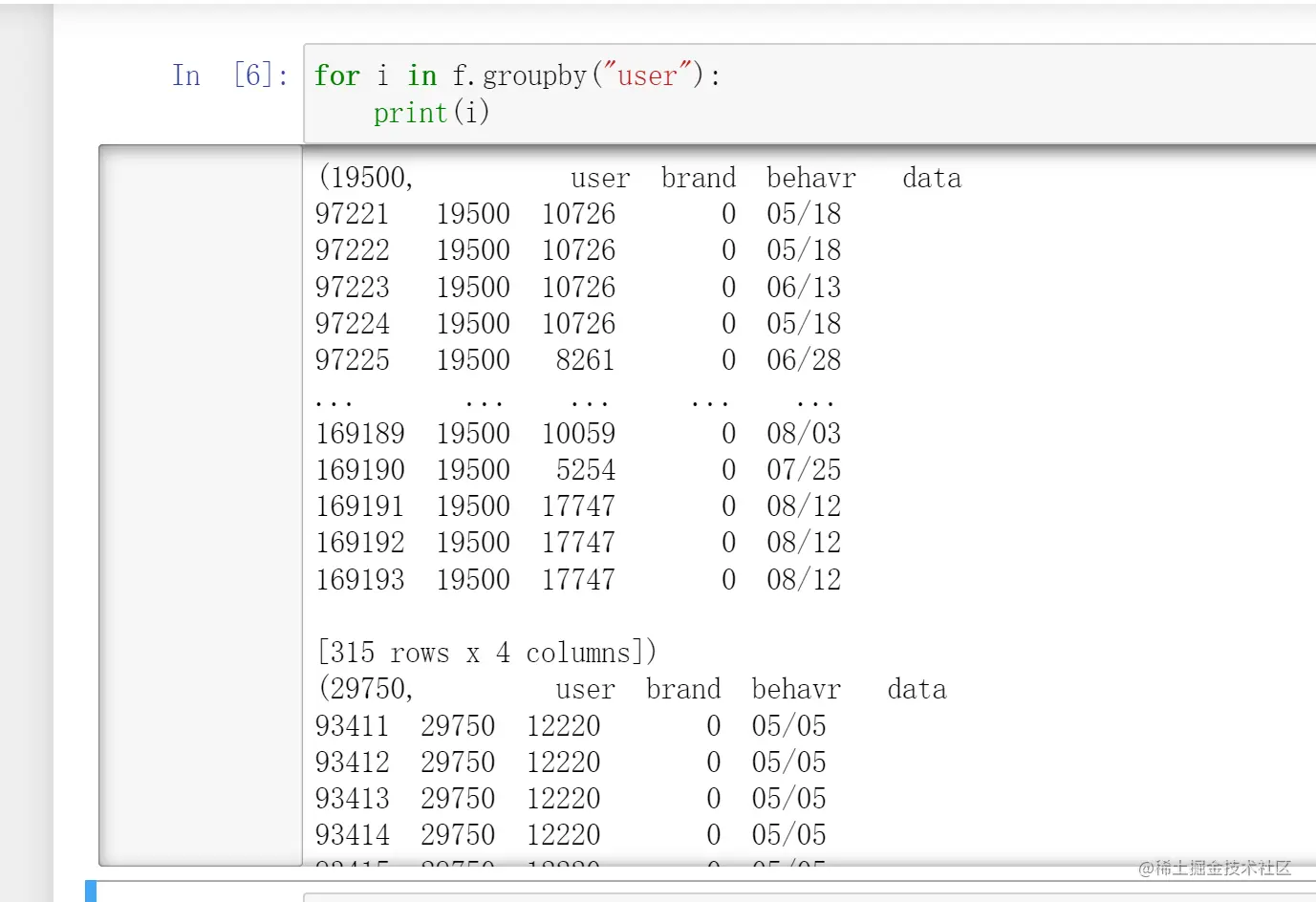This screenshot has height=902, width=1316.
Task: Click "19500" in row 97224
Action: pyautogui.click(x=473, y=323)
